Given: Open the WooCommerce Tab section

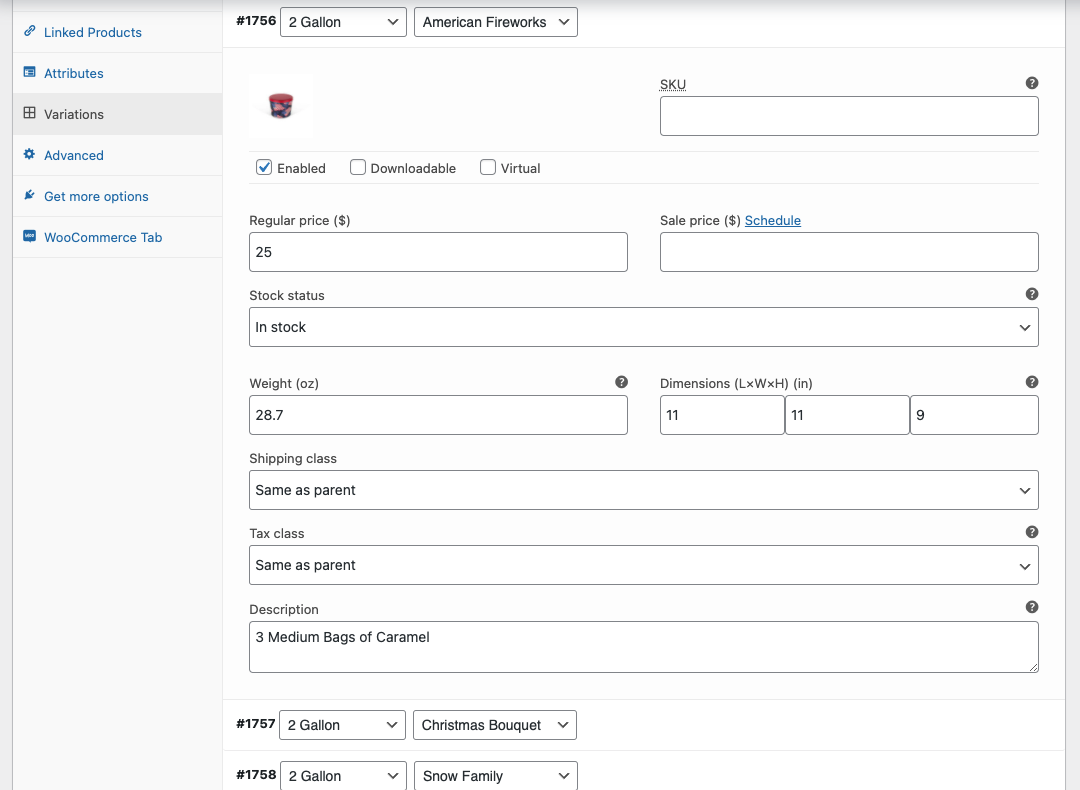Looking at the screenshot, I should point(118,237).
